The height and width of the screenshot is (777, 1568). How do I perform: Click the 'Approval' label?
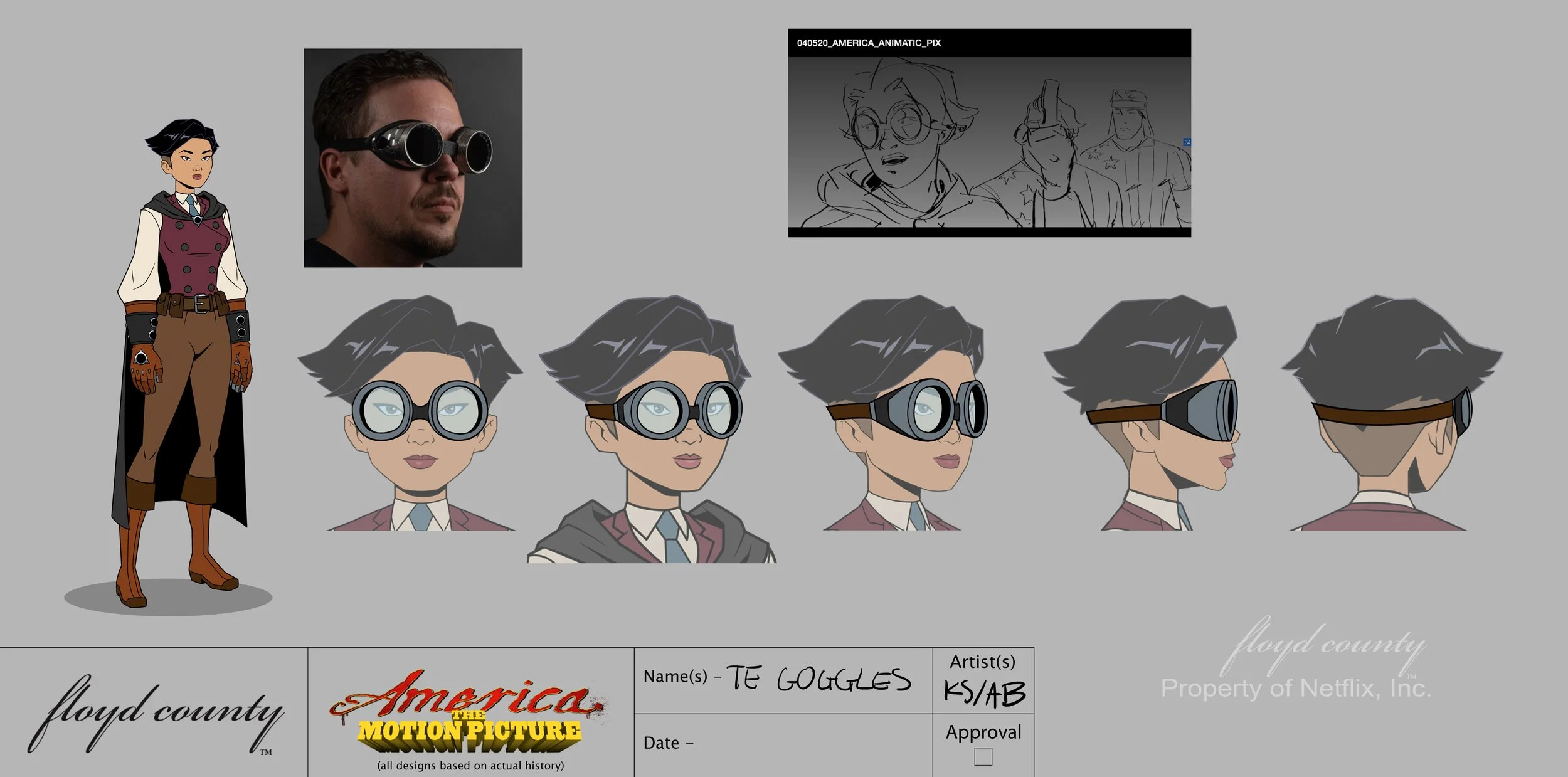pyautogui.click(x=983, y=732)
